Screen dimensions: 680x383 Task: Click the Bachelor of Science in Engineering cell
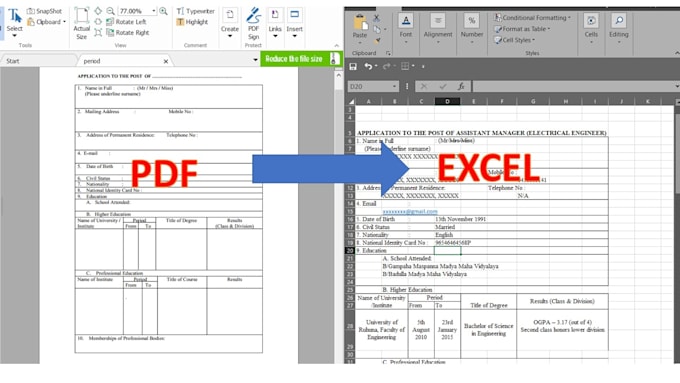[x=488, y=330]
